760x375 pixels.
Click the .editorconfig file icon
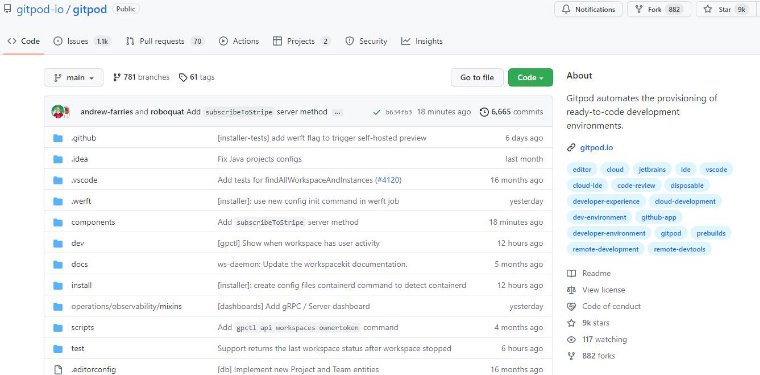click(x=58, y=370)
